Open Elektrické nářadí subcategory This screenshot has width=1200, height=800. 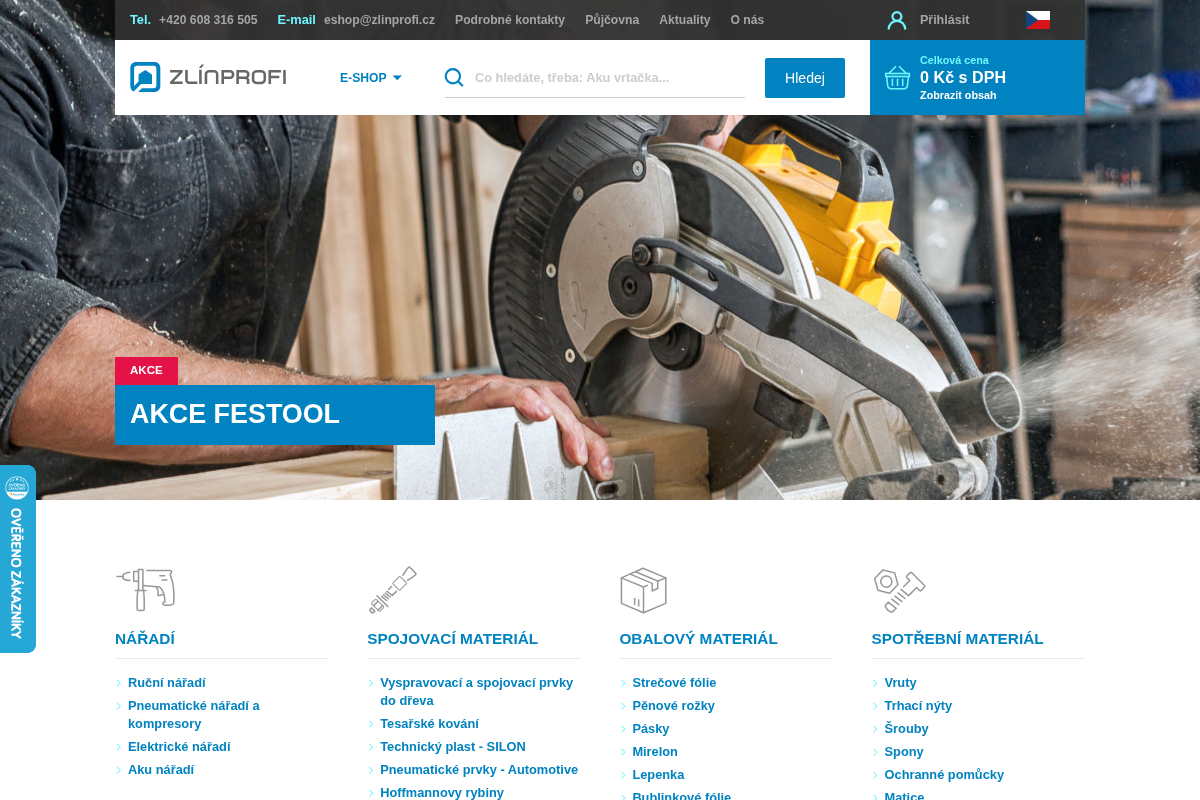pos(179,747)
